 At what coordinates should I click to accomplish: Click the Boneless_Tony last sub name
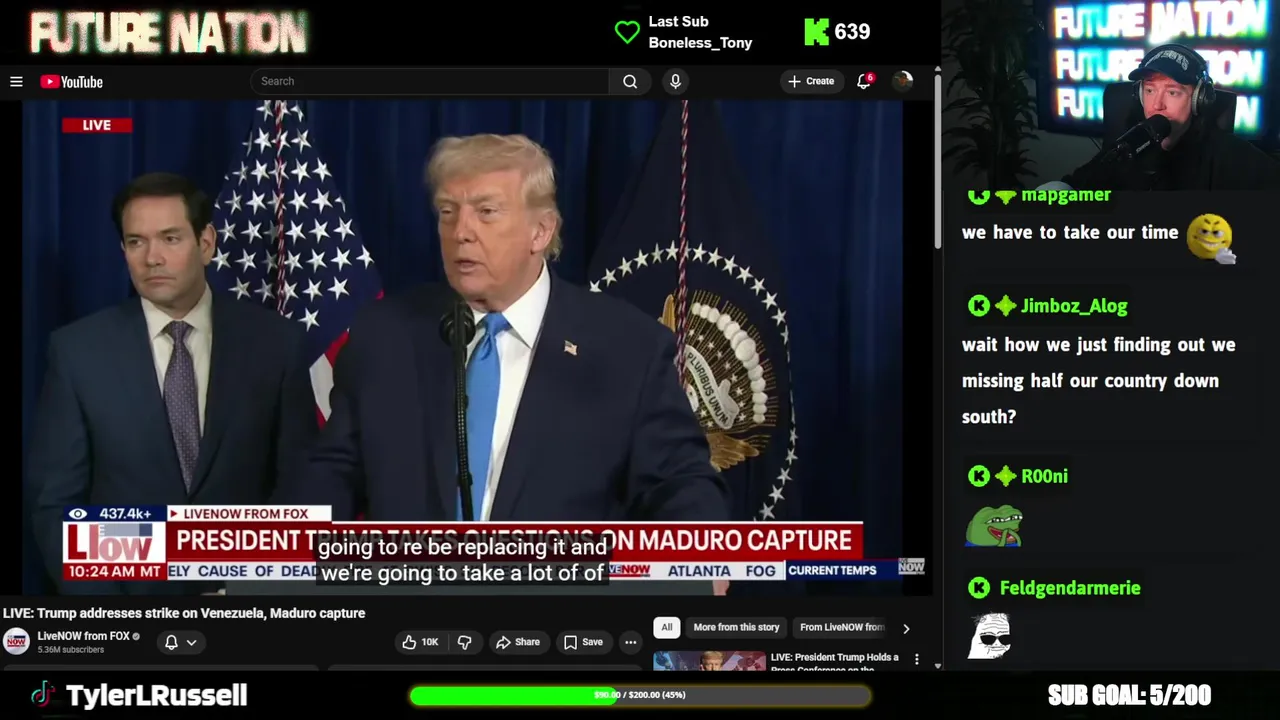700,43
